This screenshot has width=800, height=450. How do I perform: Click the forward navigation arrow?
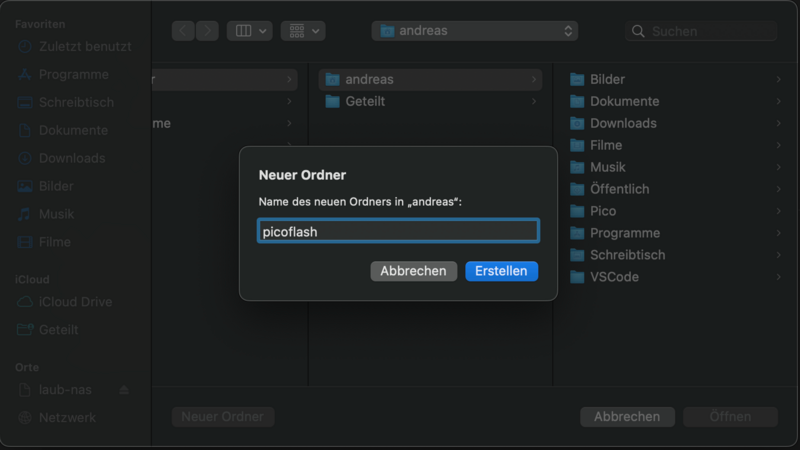207,31
